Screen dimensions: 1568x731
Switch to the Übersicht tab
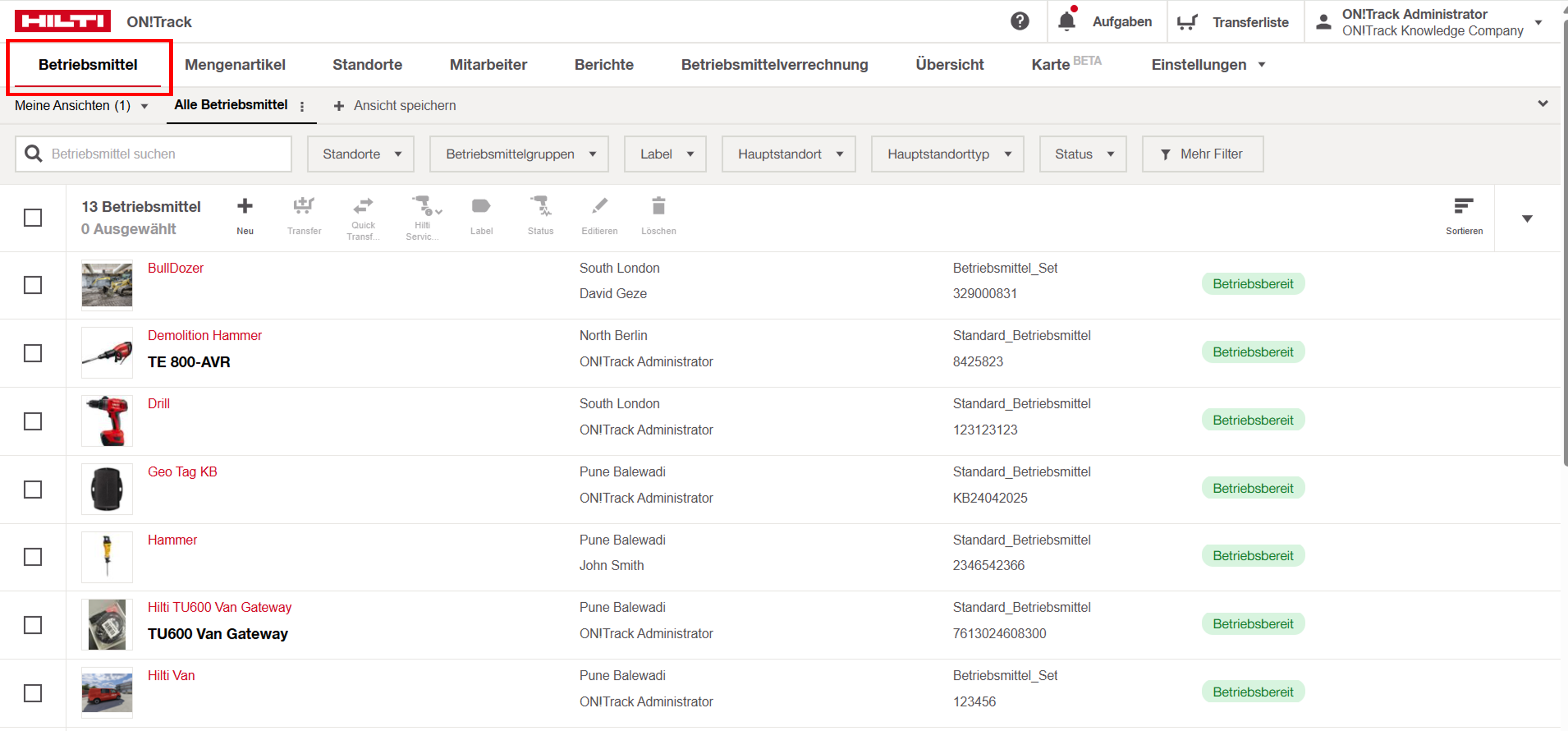click(950, 65)
